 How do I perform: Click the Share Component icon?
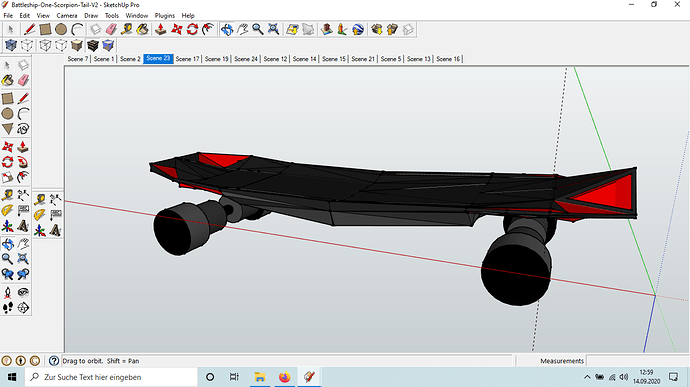coord(408,29)
